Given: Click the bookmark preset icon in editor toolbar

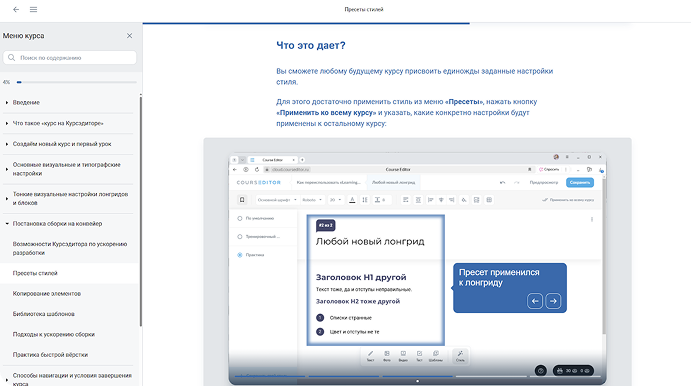Looking at the screenshot, I should coord(242,200).
